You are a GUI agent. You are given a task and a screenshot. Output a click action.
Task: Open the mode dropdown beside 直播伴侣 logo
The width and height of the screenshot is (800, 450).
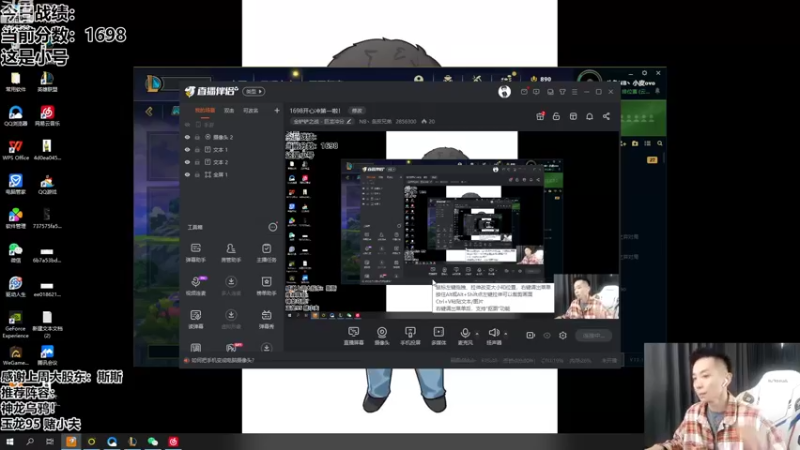click(x=254, y=91)
